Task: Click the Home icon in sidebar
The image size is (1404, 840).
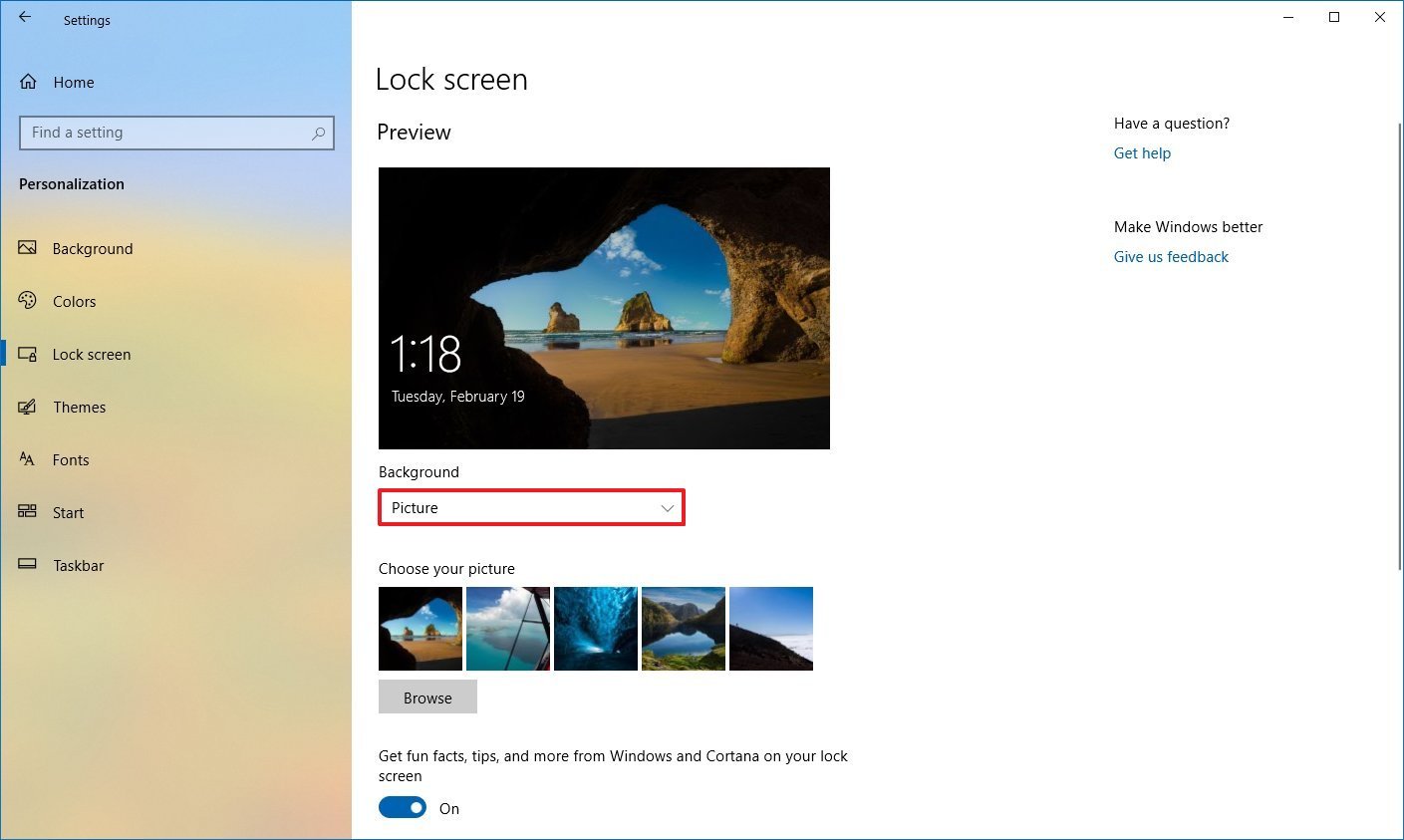Action: (x=28, y=82)
